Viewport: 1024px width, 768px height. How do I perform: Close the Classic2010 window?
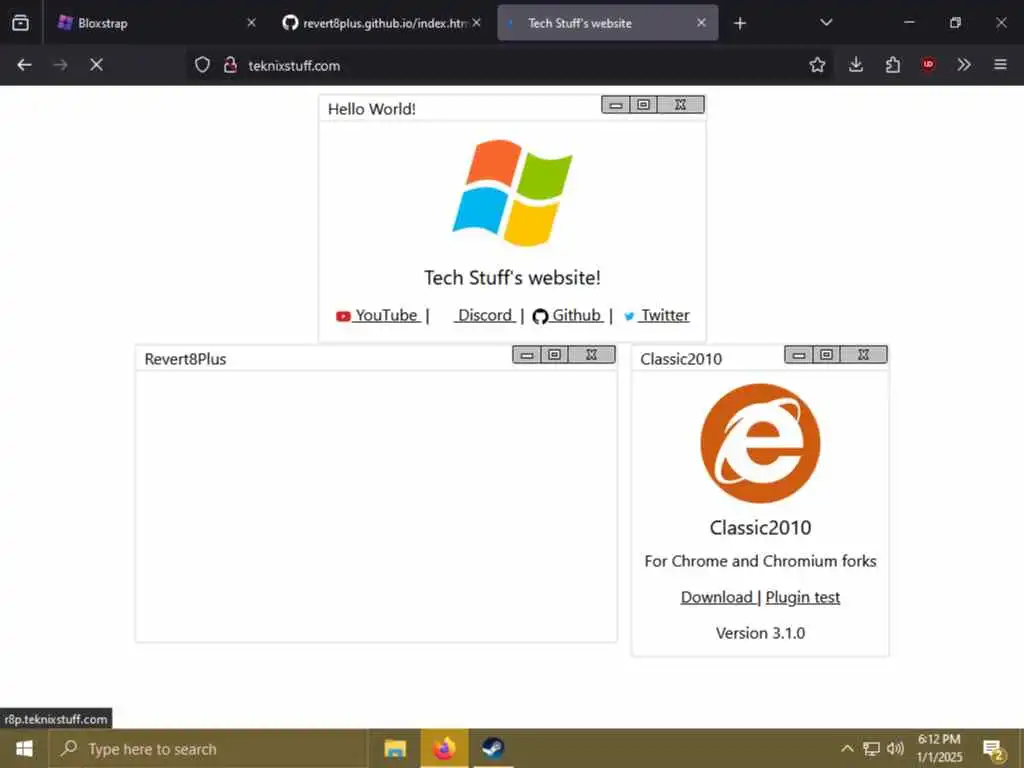[863, 355]
